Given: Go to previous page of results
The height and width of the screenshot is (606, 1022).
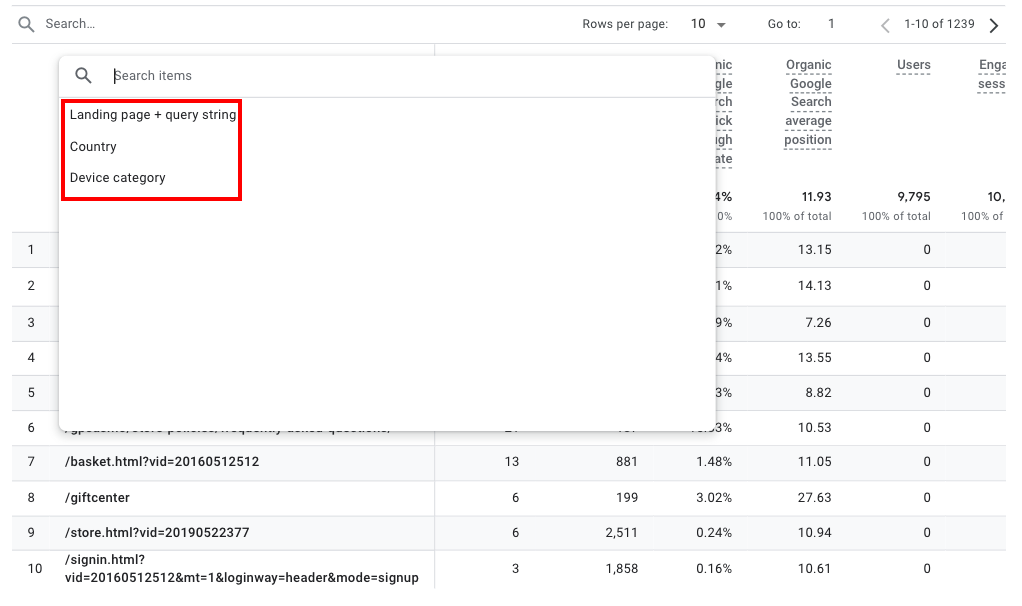Looking at the screenshot, I should (885, 25).
